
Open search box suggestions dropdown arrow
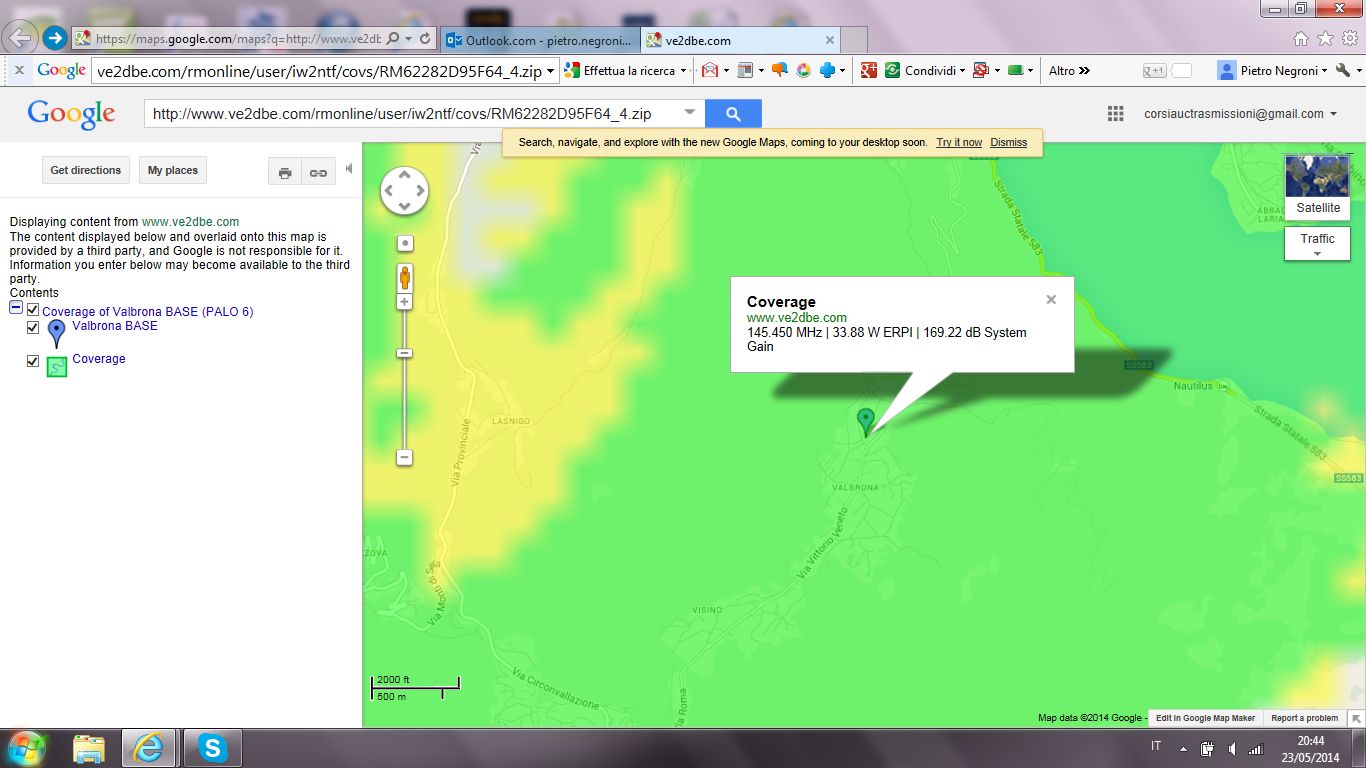click(x=689, y=113)
